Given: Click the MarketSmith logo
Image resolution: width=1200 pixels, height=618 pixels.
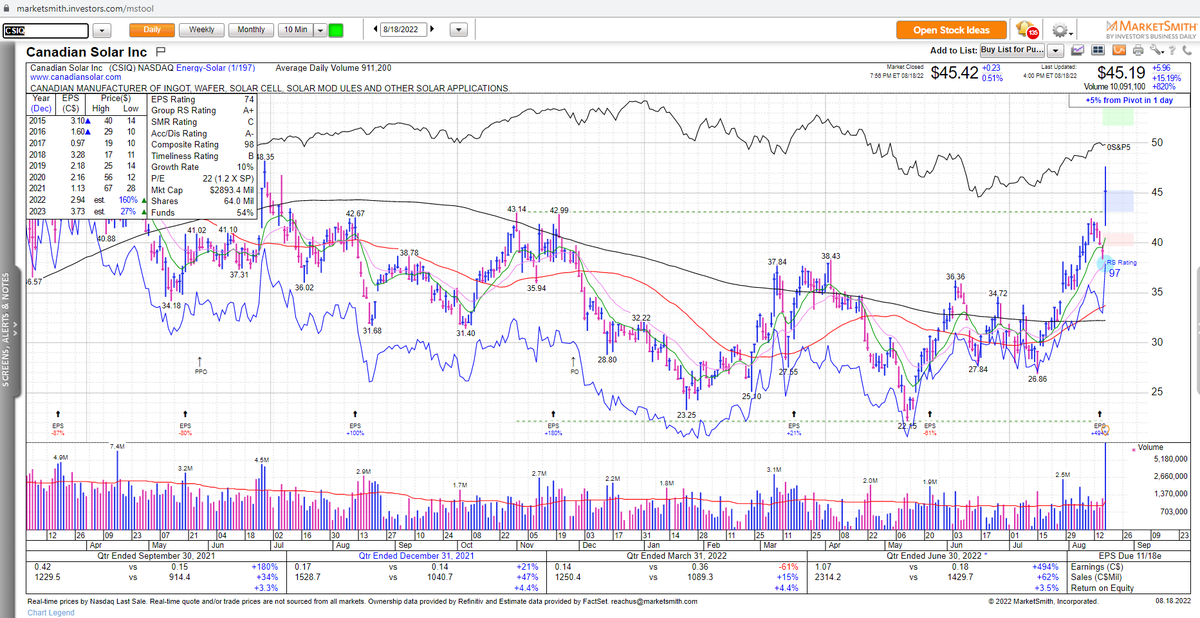Looking at the screenshot, I should 1150,29.
